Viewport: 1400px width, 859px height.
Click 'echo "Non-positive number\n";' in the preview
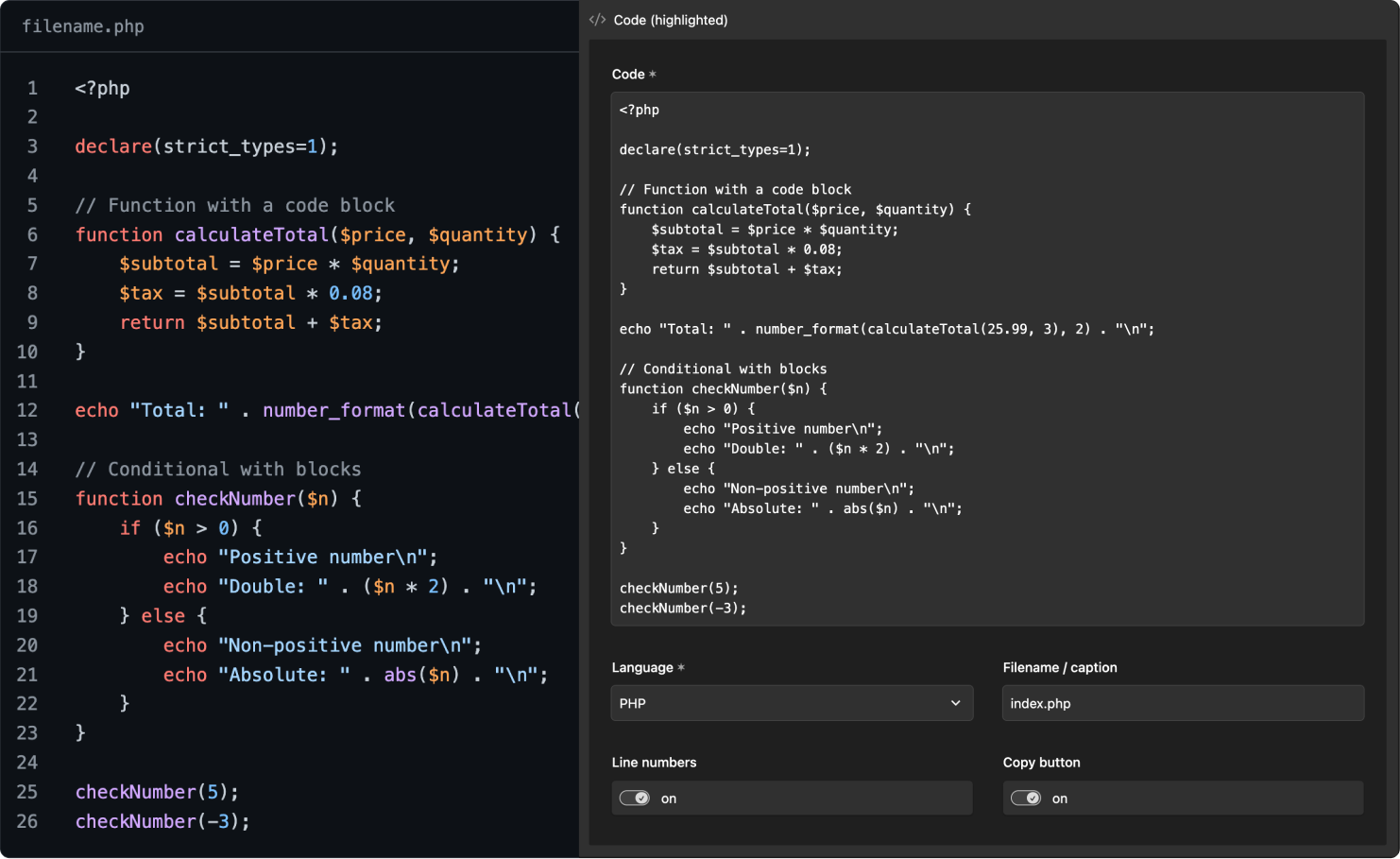point(322,645)
